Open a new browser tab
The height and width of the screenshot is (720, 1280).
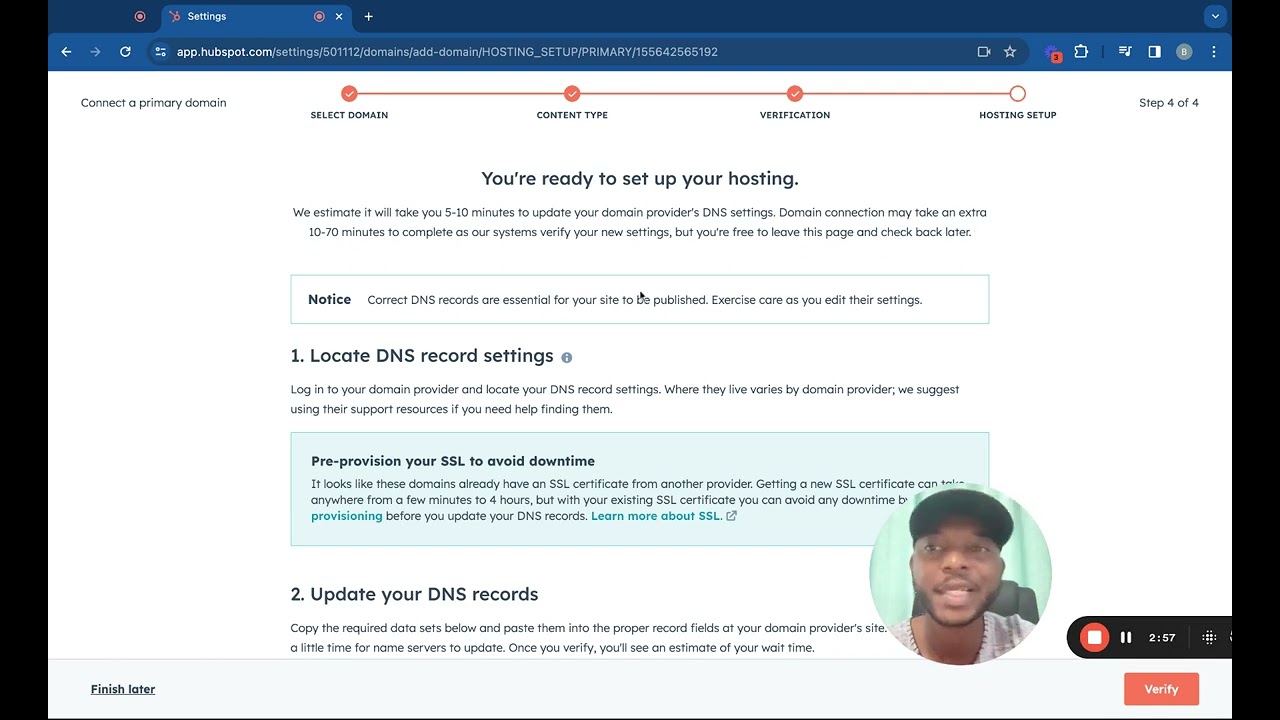(368, 16)
